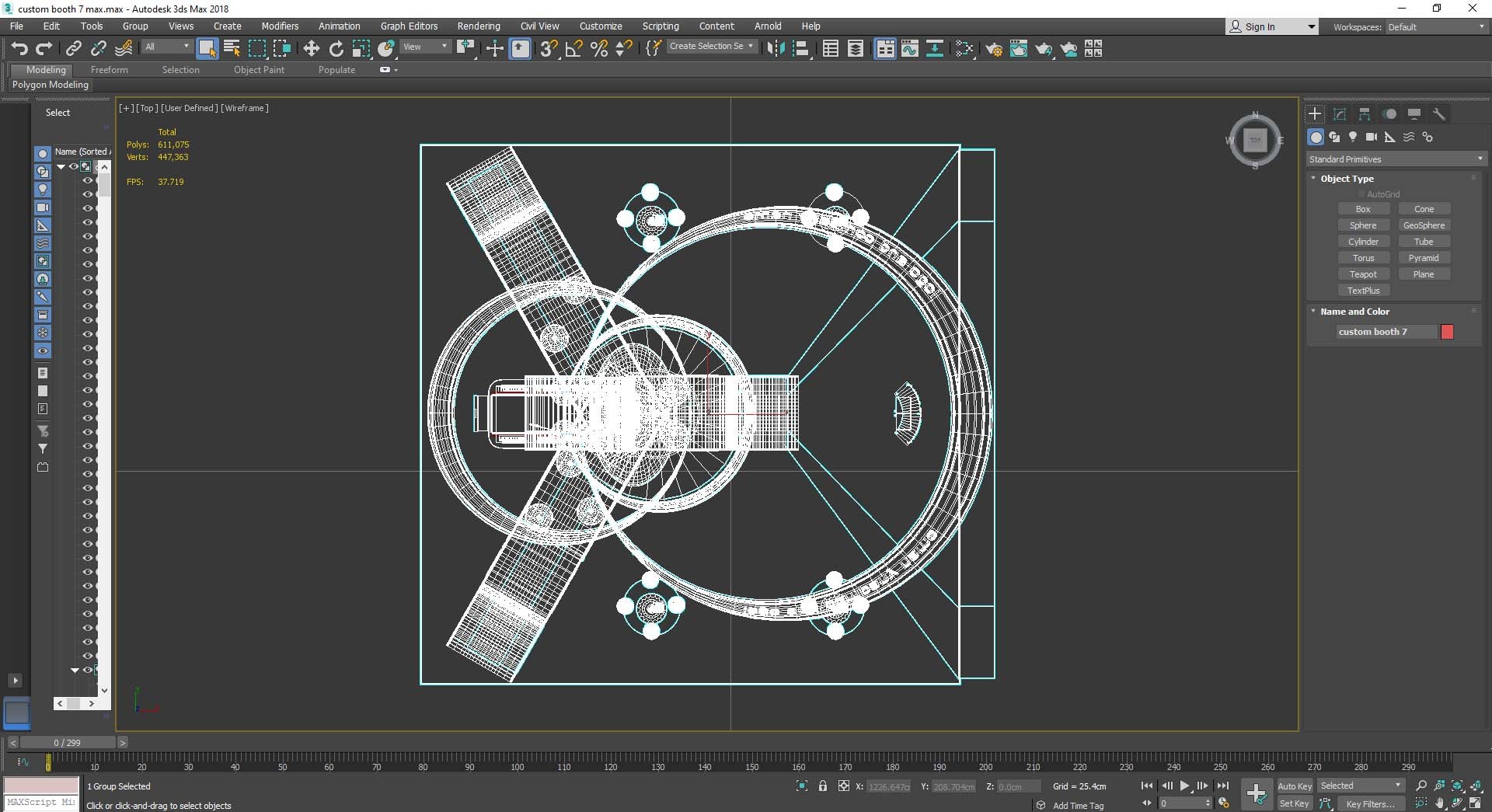
Task: Toggle Isolate Selection icon in status bar
Action: pyautogui.click(x=802, y=786)
